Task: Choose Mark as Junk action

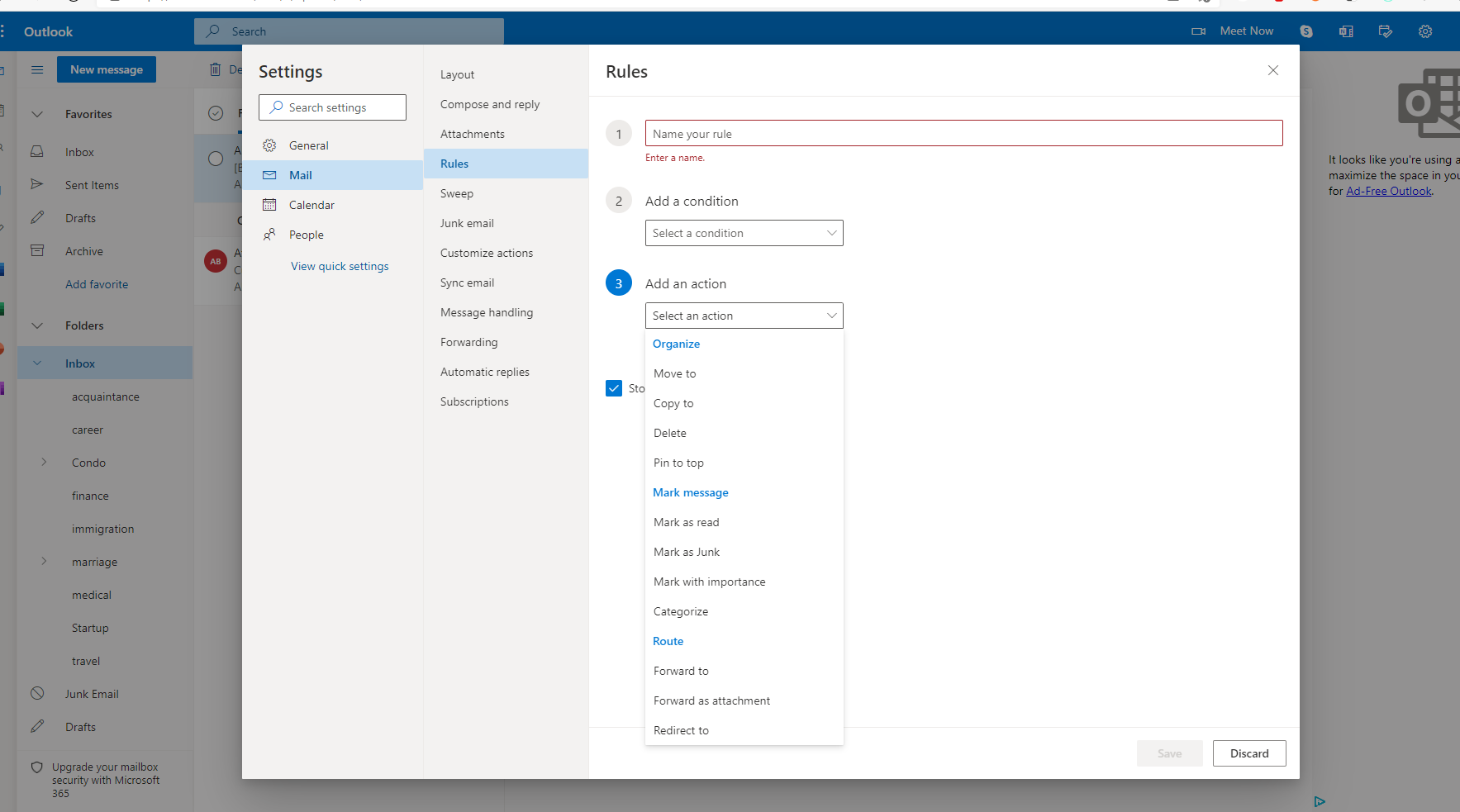Action: click(744, 552)
